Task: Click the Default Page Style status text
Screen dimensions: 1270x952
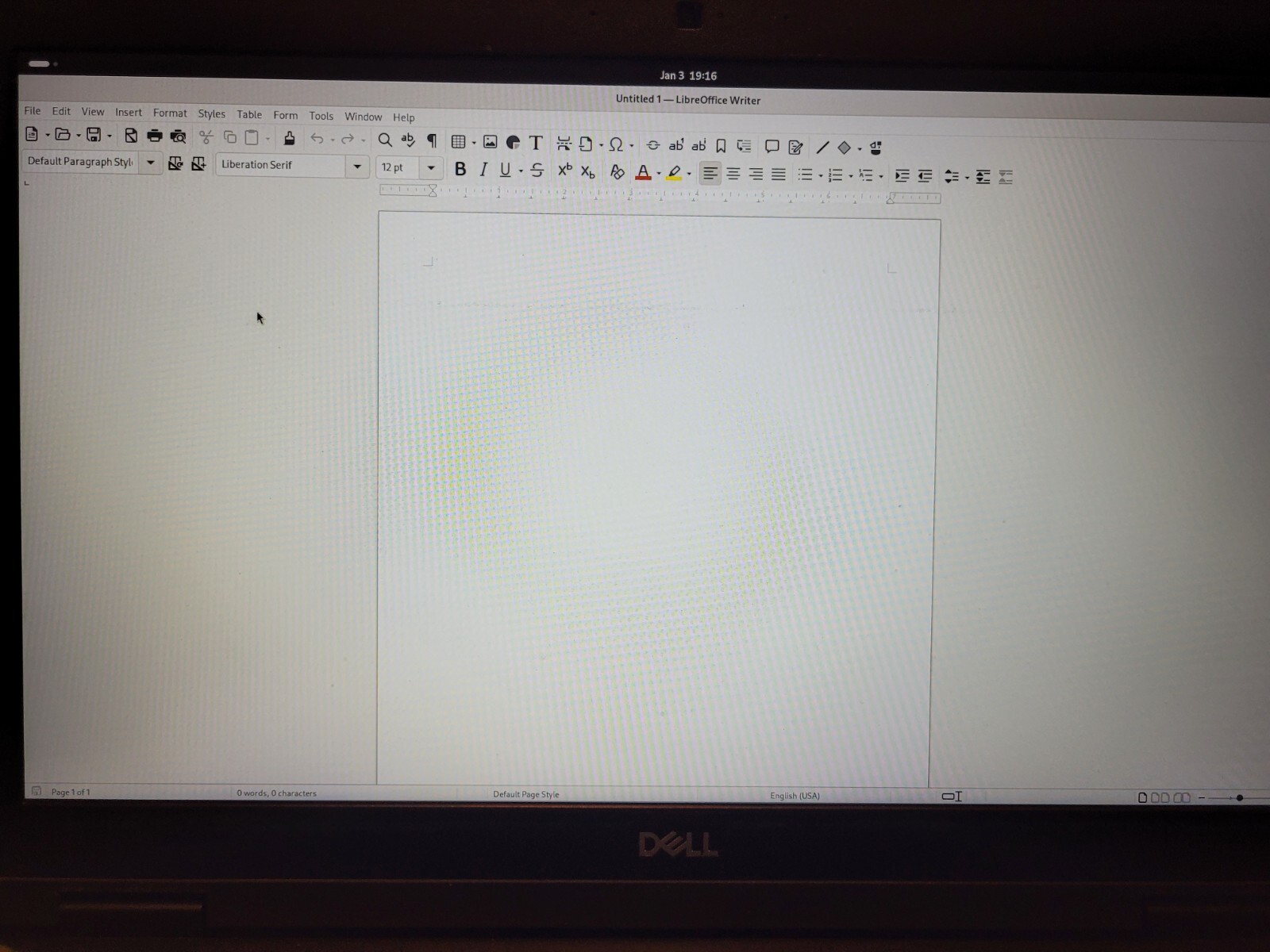Action: [526, 794]
